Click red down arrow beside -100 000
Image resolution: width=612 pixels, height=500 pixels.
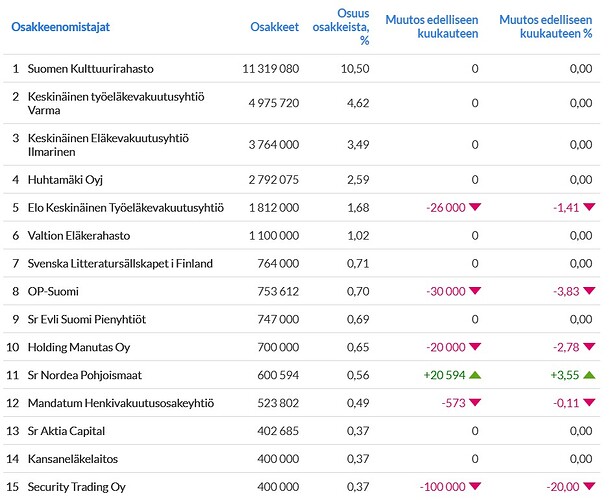click(475, 486)
